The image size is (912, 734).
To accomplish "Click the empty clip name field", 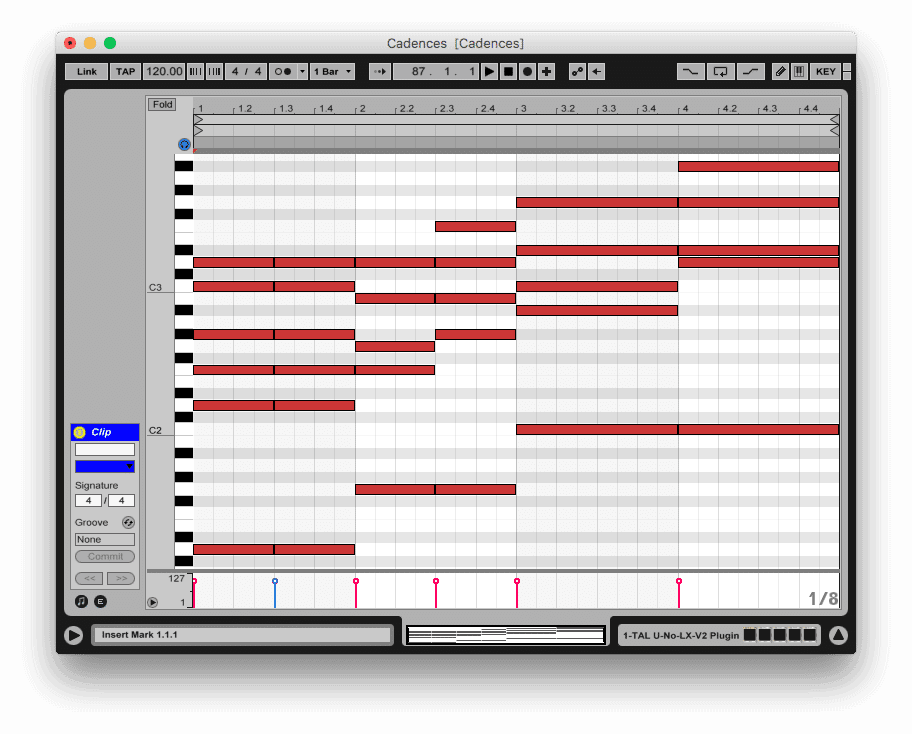I will coord(105,450).
